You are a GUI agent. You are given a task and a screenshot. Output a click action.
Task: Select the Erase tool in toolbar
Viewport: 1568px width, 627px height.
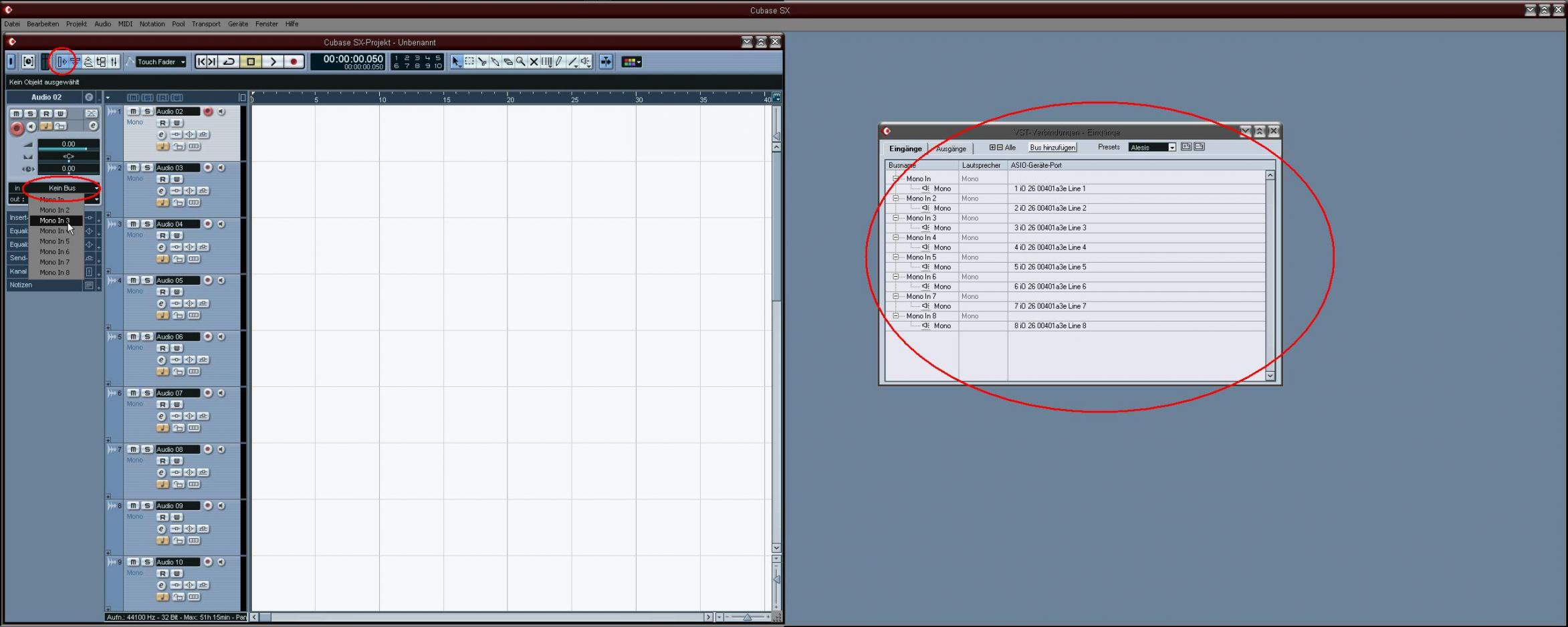(x=508, y=61)
